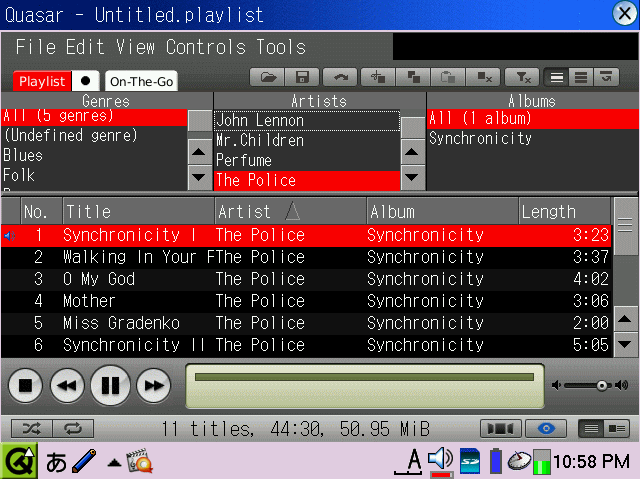This screenshot has width=640, height=479.
Task: Select Mr.Children in Artists
Action: pos(307,140)
